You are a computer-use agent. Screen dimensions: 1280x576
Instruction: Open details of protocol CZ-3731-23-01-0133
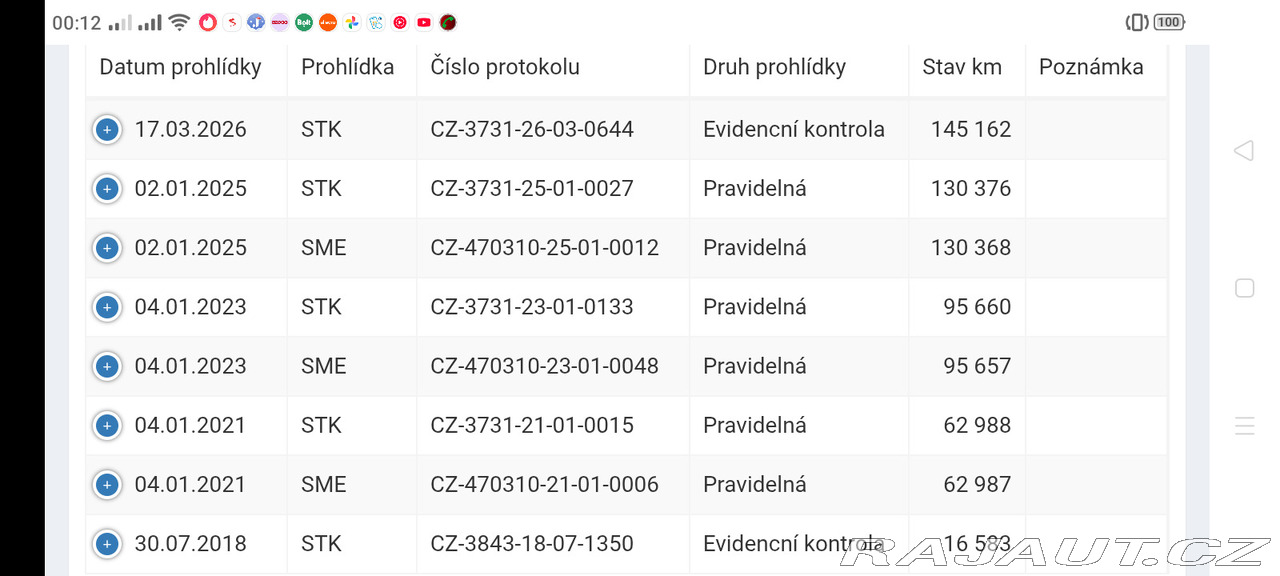click(x=107, y=307)
